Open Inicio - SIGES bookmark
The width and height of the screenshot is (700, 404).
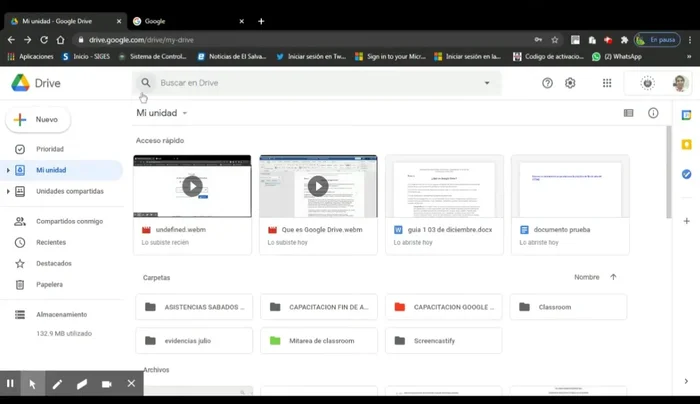(x=86, y=57)
